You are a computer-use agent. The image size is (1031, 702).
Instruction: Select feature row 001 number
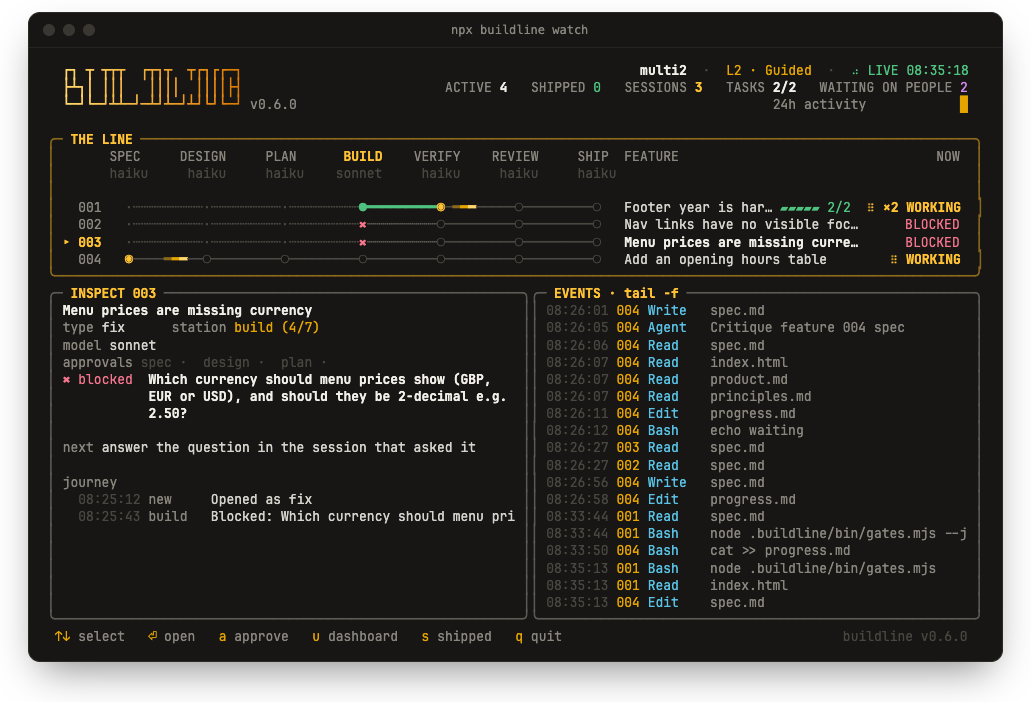[89, 208]
